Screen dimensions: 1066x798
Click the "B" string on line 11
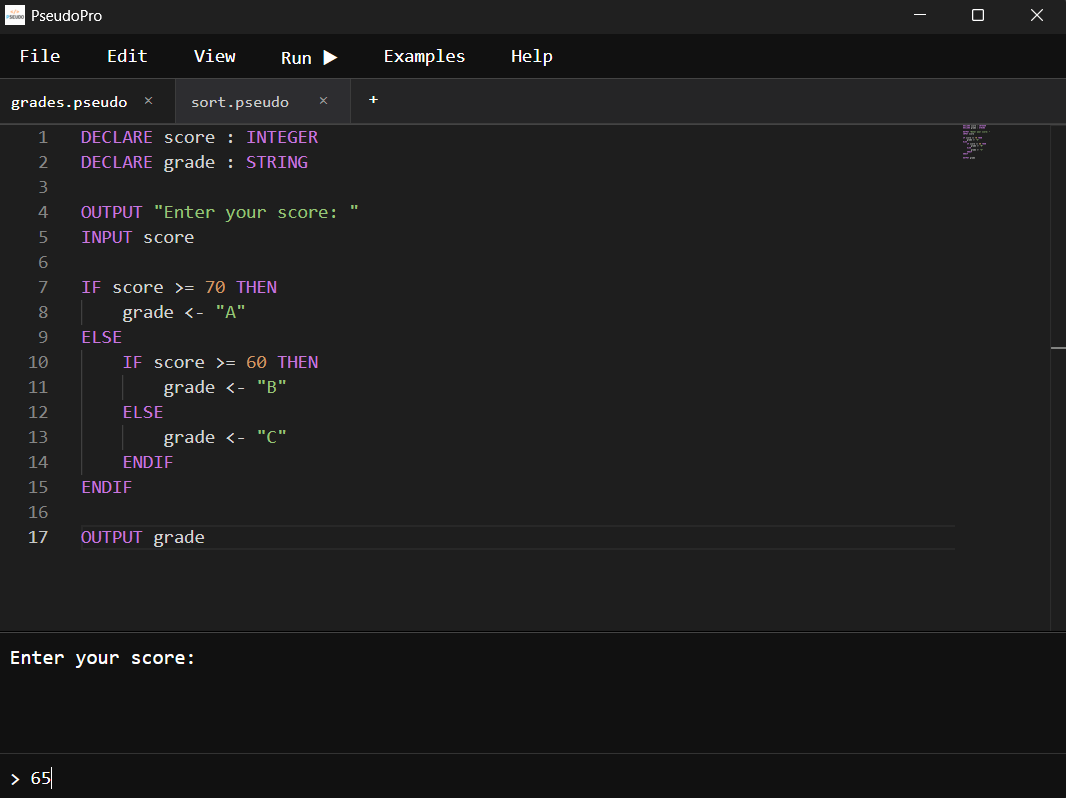272,387
